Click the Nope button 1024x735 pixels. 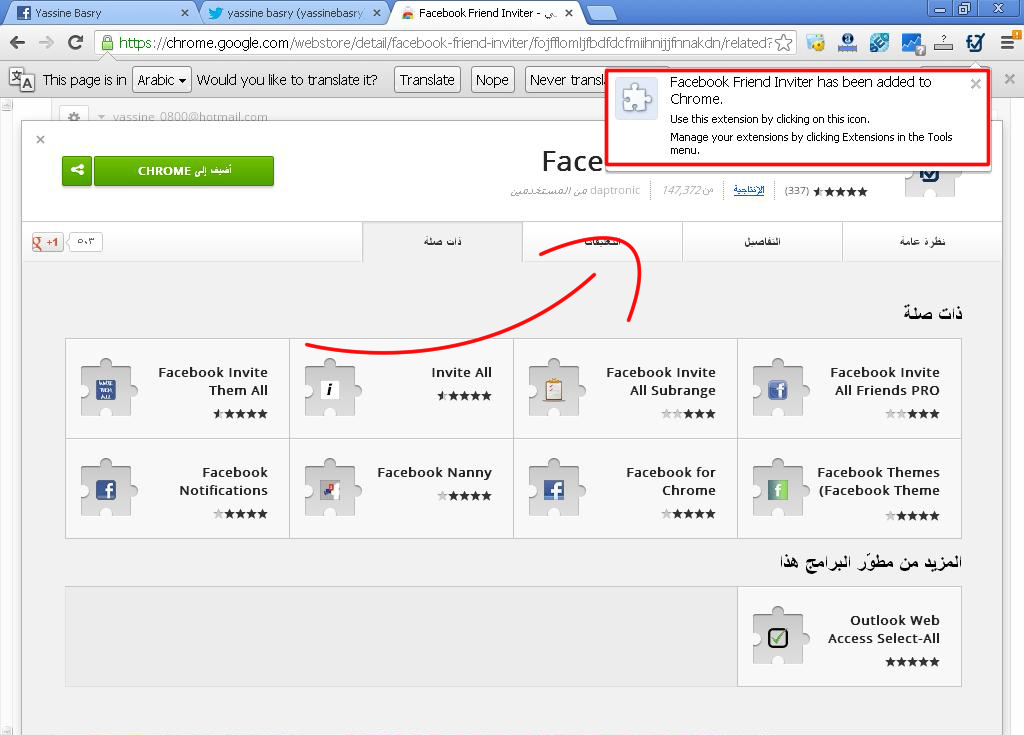(x=492, y=80)
